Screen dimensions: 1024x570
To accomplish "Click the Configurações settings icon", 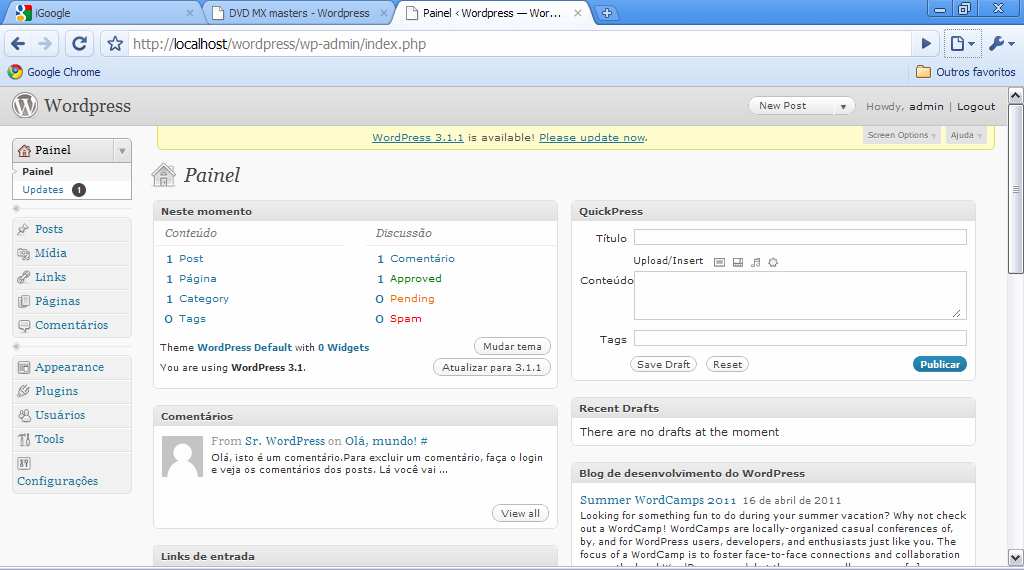I will (x=24, y=463).
